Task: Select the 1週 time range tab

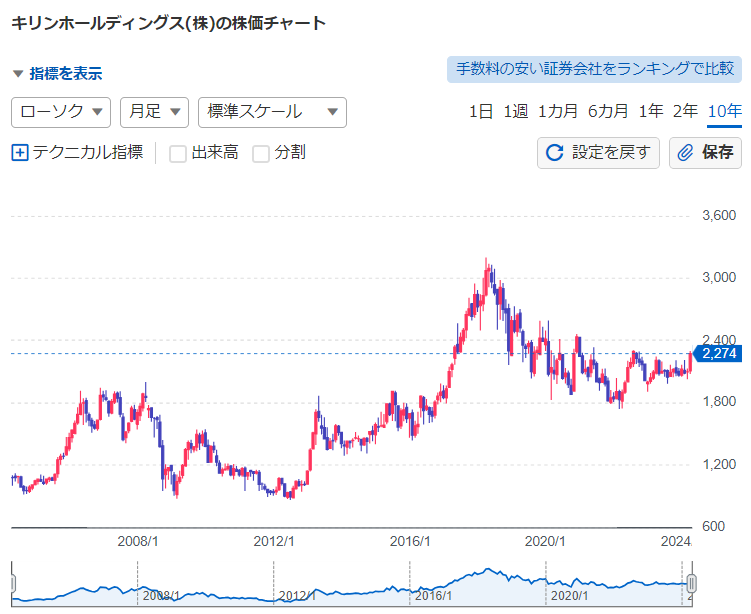Action: [515, 112]
